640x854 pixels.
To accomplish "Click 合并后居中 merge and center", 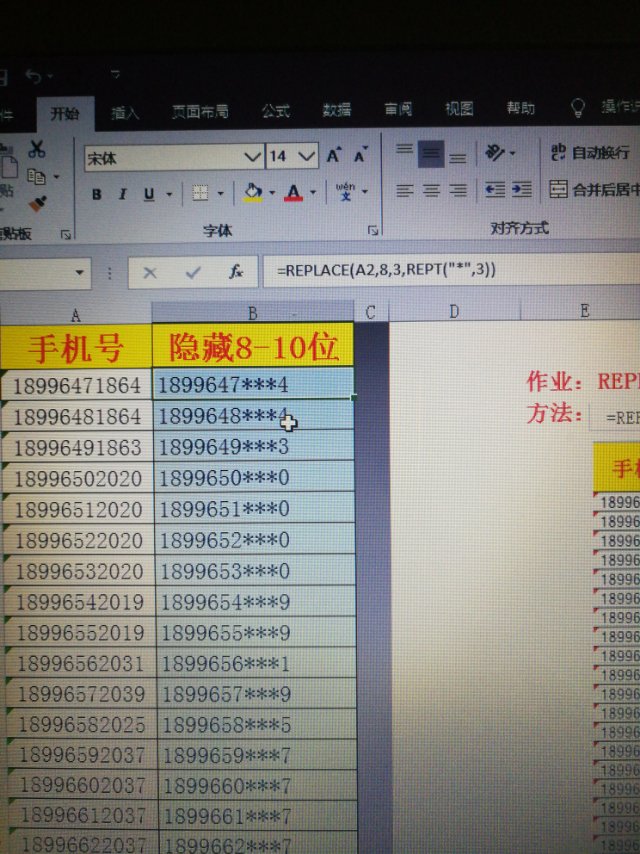I will [x=594, y=189].
